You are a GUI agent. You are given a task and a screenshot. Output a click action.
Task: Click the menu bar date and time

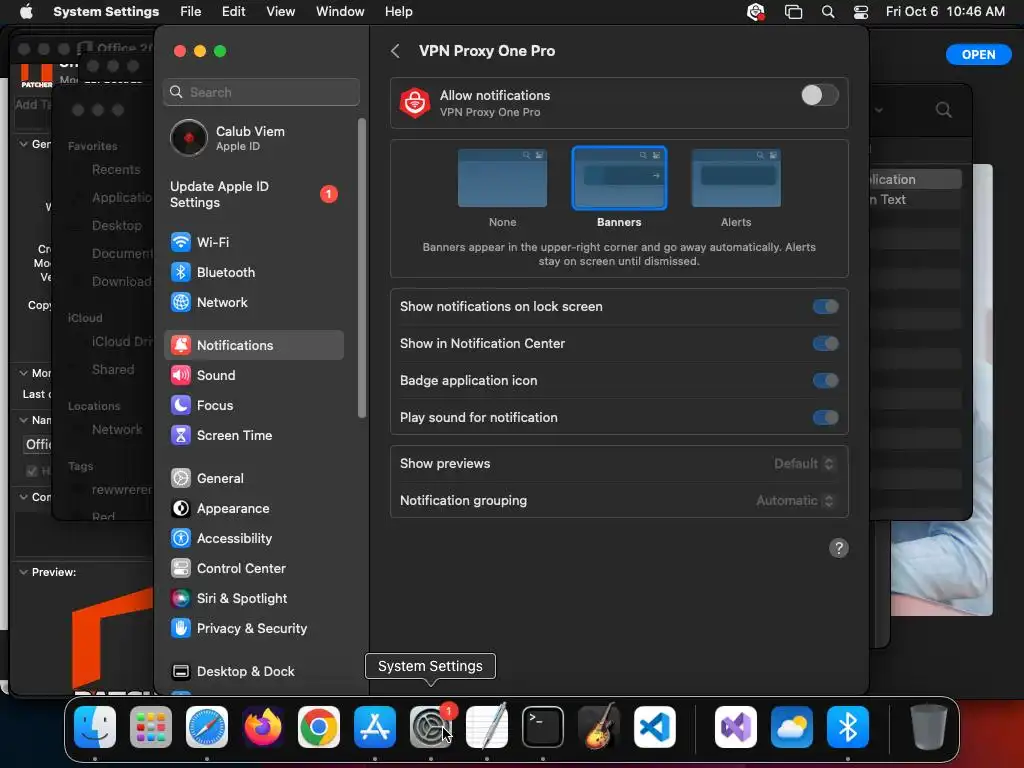click(945, 12)
